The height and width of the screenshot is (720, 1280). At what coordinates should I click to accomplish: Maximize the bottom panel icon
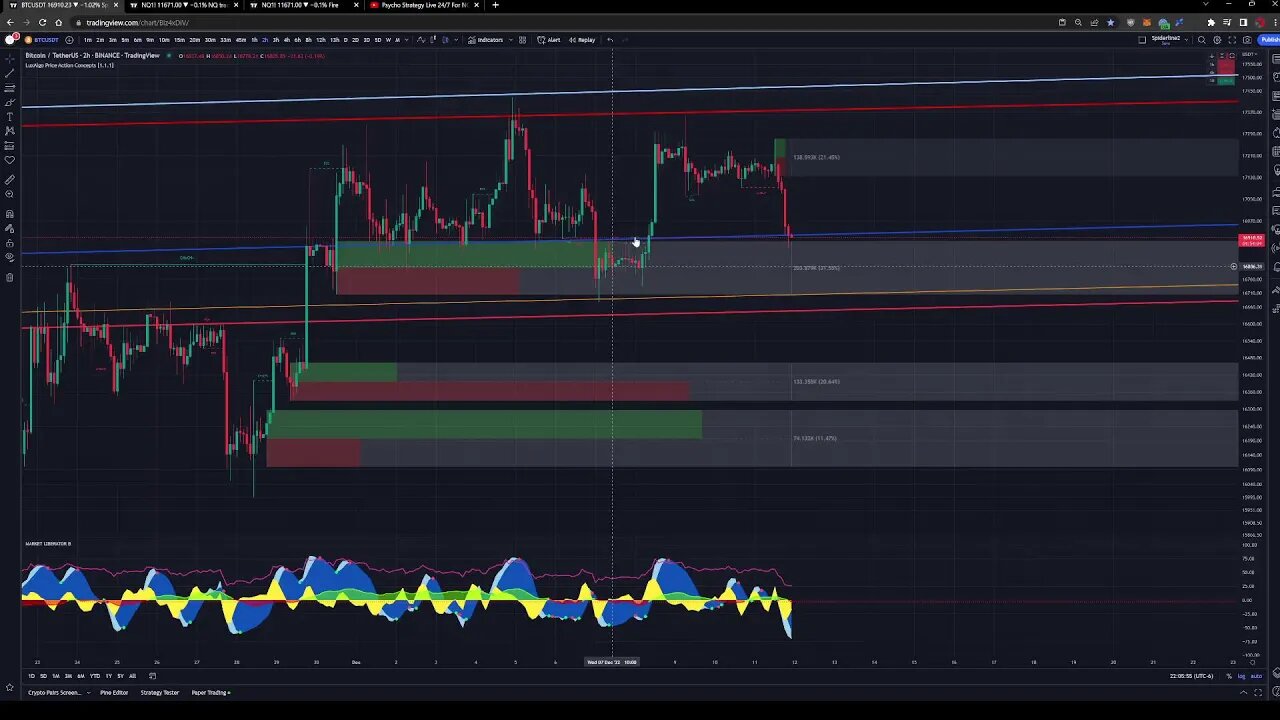(x=1257, y=692)
